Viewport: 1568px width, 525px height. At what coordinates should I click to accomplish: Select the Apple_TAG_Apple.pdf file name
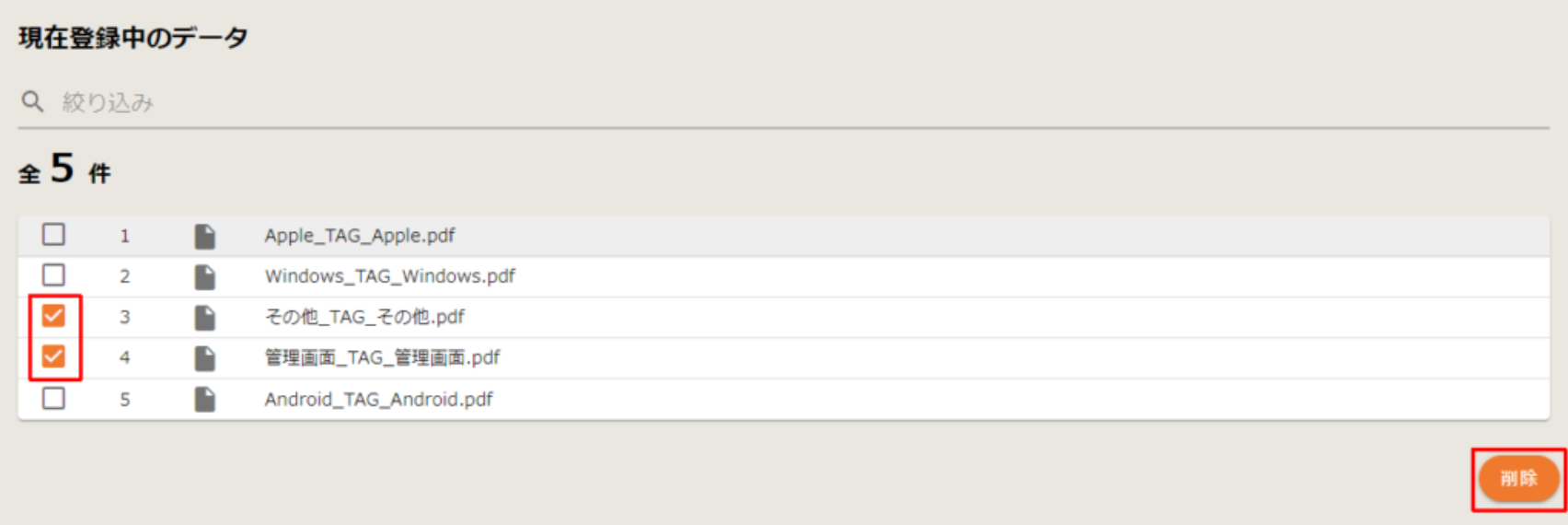[x=360, y=236]
